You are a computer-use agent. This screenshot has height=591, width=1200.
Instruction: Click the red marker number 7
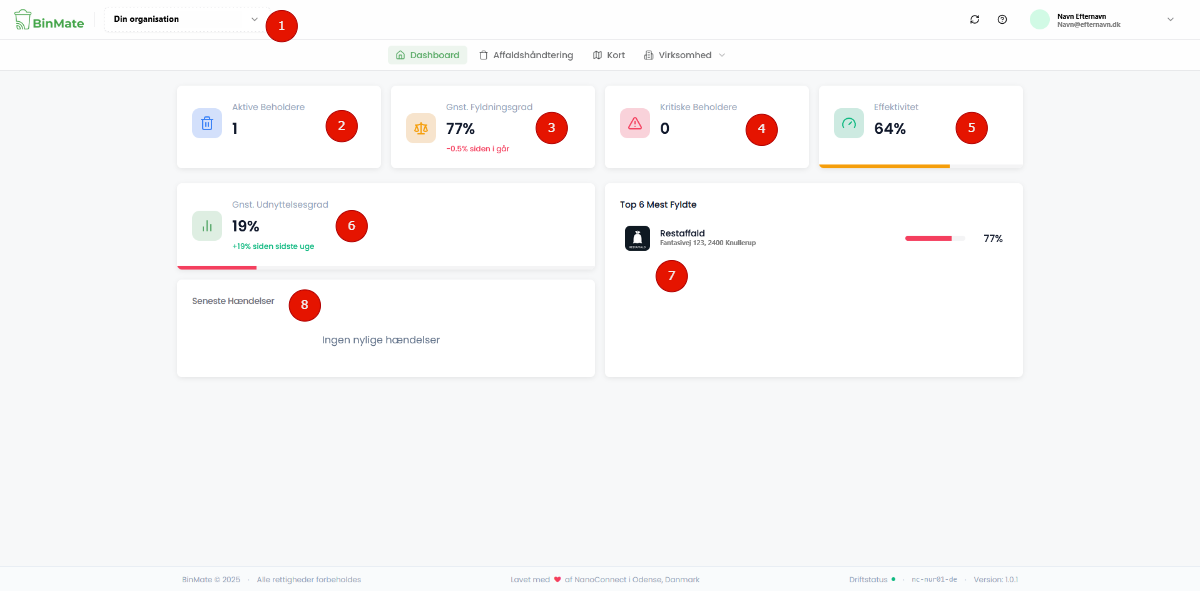click(x=672, y=276)
